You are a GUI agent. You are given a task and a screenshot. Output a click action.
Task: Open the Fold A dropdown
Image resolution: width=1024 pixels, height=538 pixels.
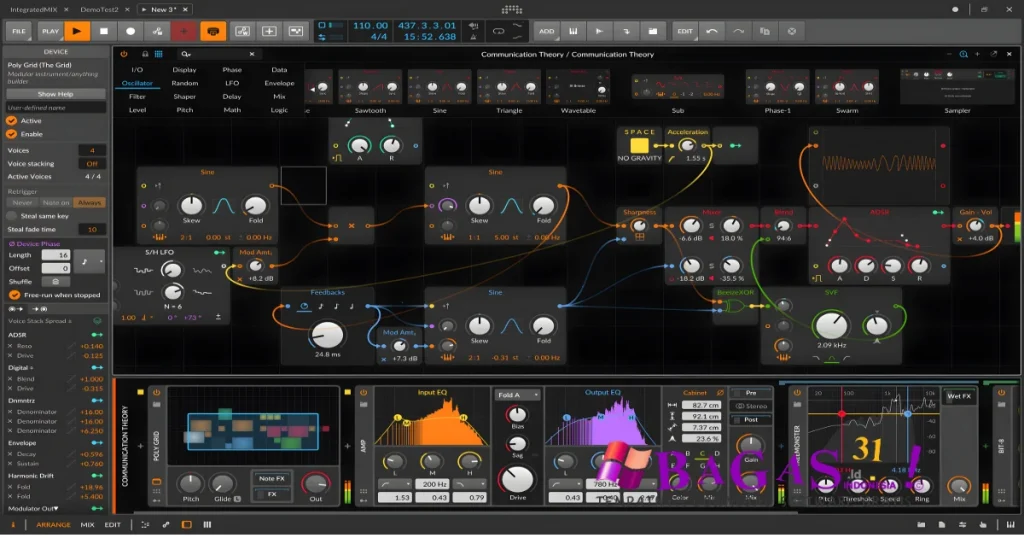click(x=517, y=395)
